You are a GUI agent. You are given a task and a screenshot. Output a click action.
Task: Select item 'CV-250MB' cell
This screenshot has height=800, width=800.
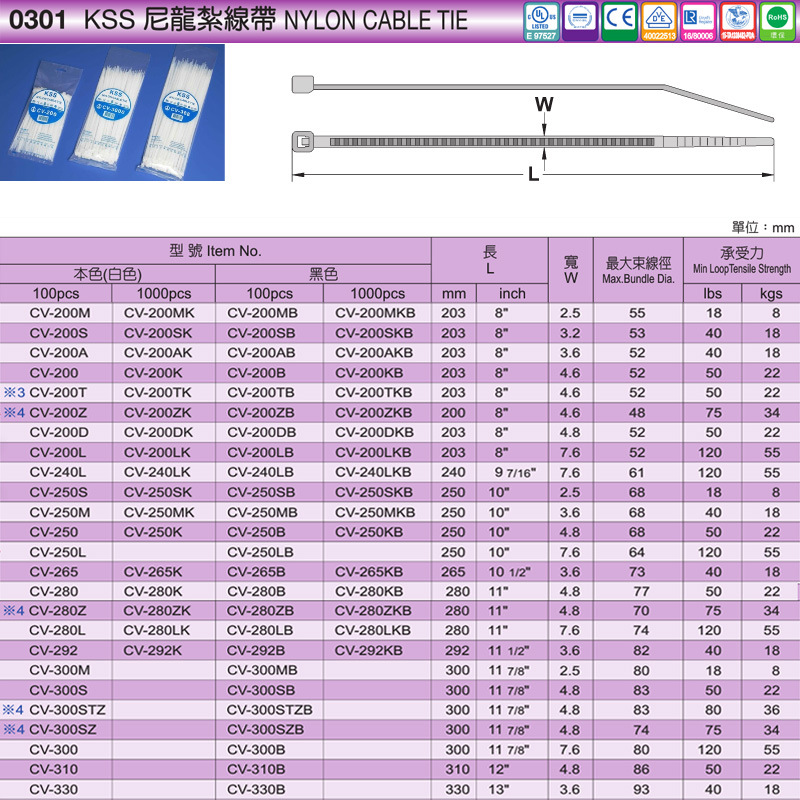coord(262,512)
